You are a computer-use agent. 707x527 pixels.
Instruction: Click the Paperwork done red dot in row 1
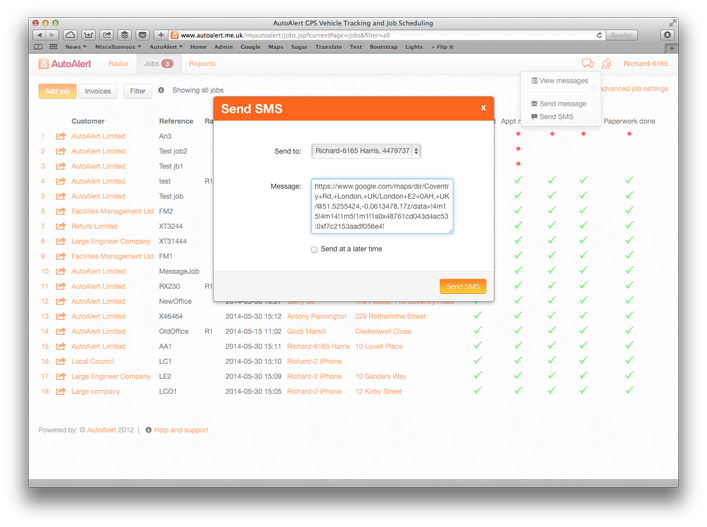629,134
